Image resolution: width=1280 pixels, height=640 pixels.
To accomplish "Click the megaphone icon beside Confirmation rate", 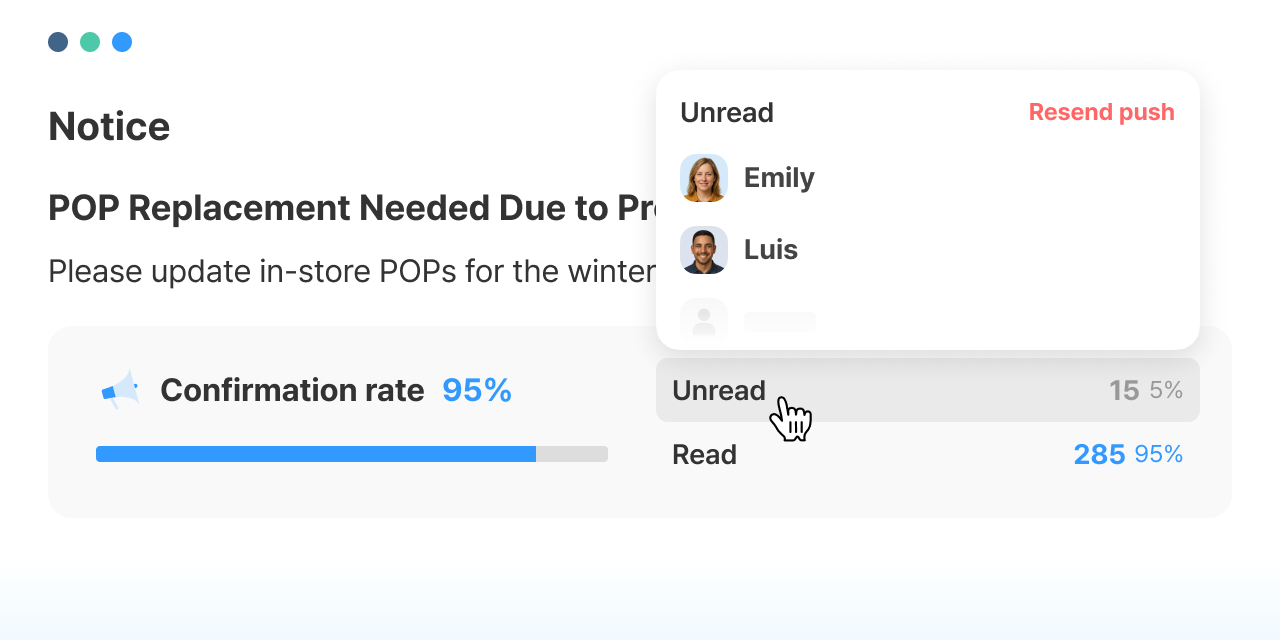I will tap(121, 390).
